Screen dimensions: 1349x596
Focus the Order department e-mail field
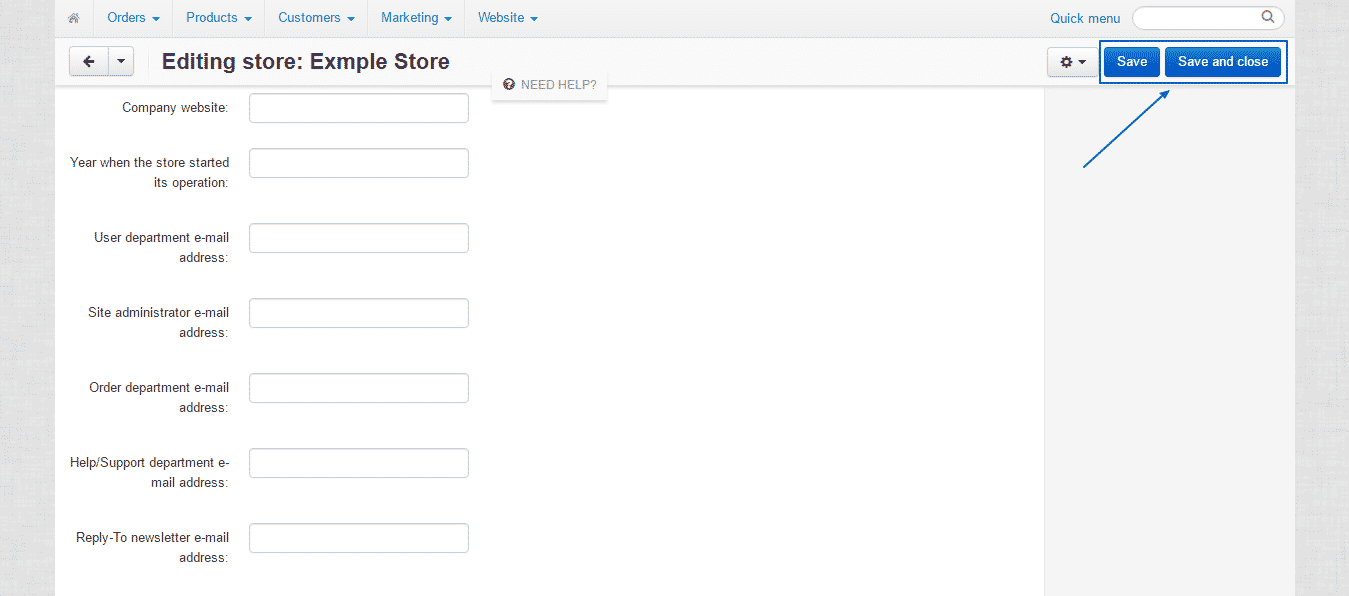(x=359, y=388)
